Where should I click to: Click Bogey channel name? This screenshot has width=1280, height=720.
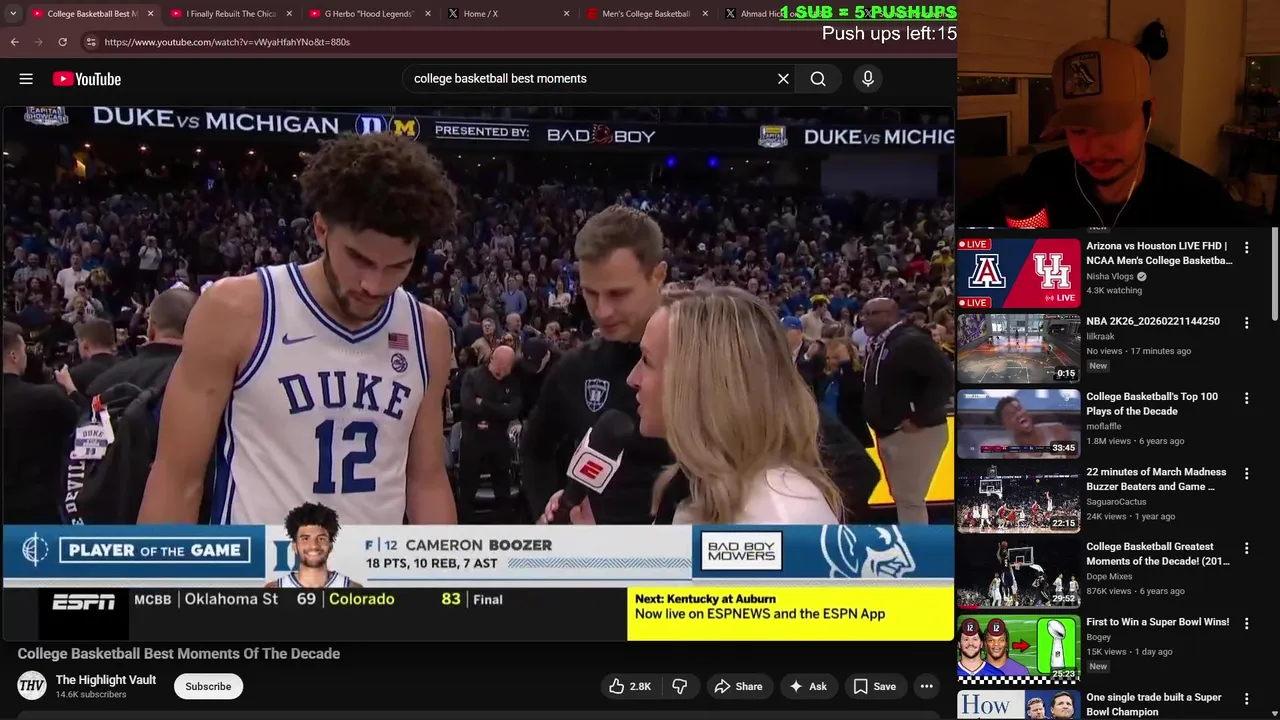pos(1099,637)
